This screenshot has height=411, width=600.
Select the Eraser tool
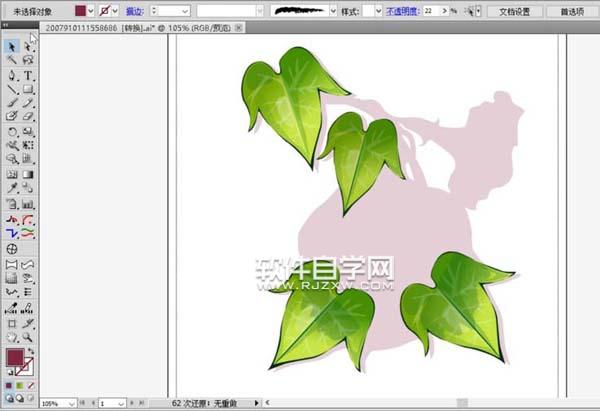28,116
